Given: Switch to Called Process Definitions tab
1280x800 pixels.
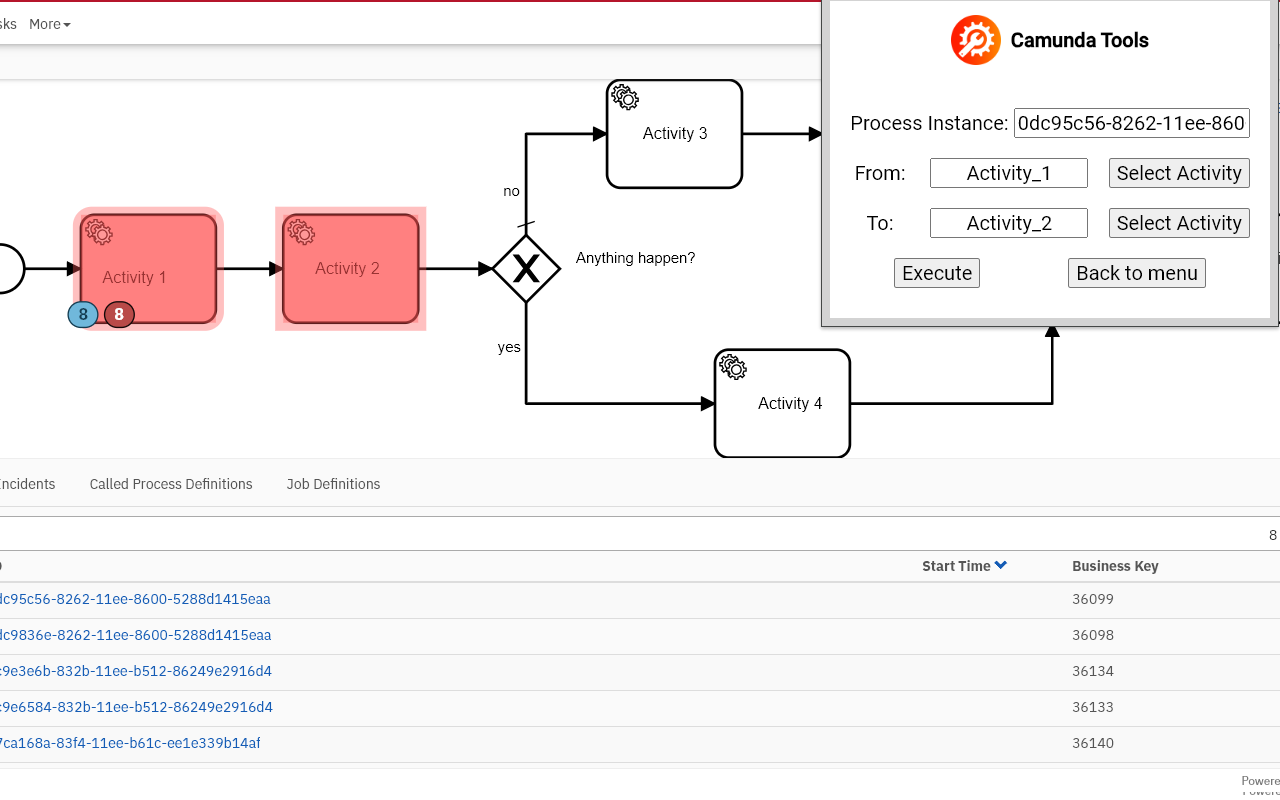Looking at the screenshot, I should click(x=171, y=484).
